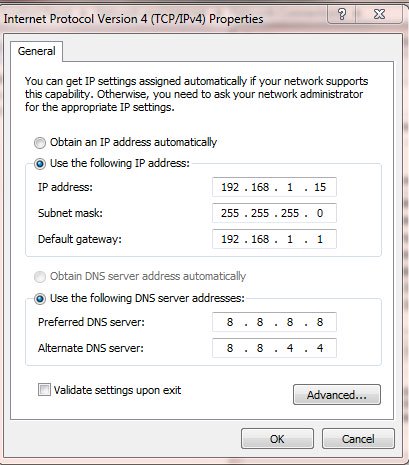The image size is (409, 465).
Task: Confirm settings with the OK button
Action: [277, 439]
